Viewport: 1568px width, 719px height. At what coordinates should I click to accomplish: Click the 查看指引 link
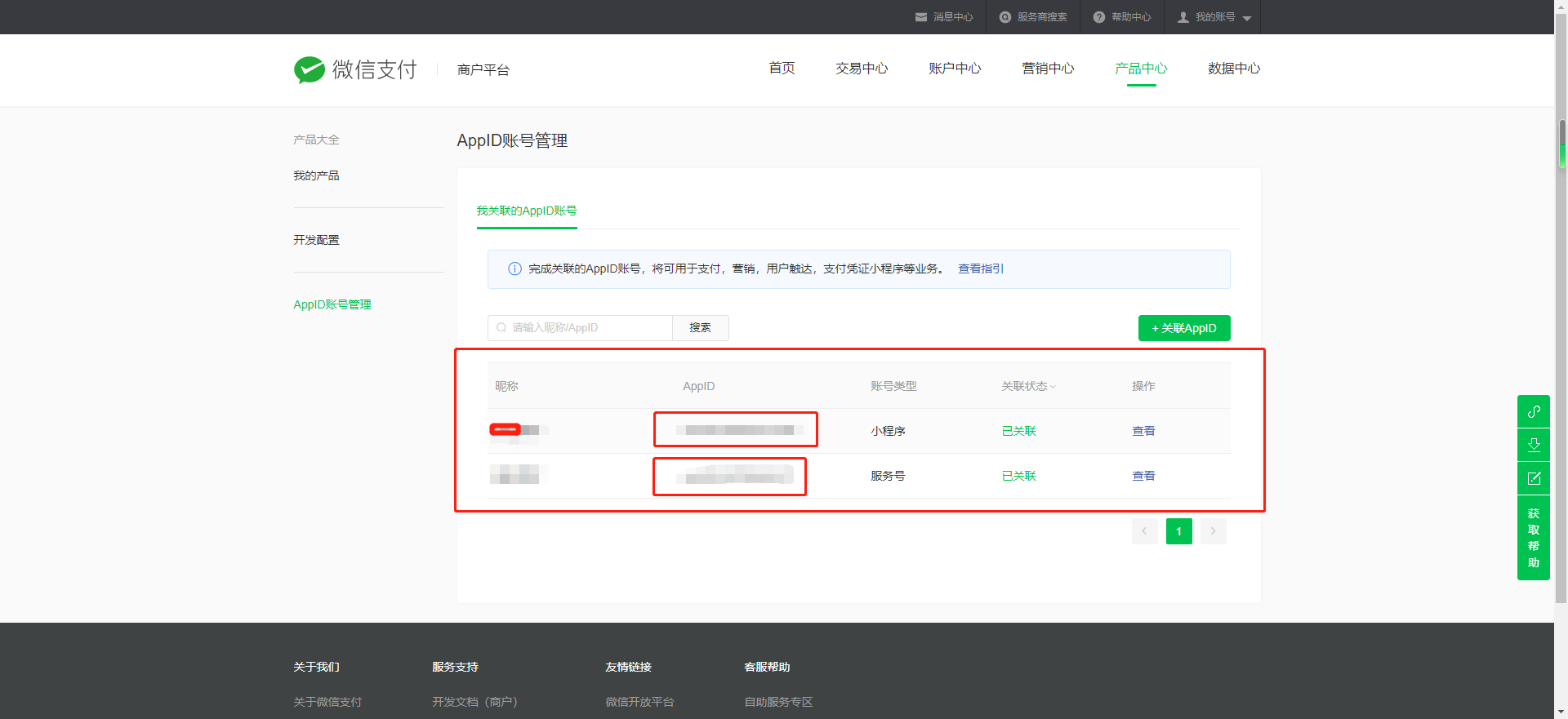(981, 269)
